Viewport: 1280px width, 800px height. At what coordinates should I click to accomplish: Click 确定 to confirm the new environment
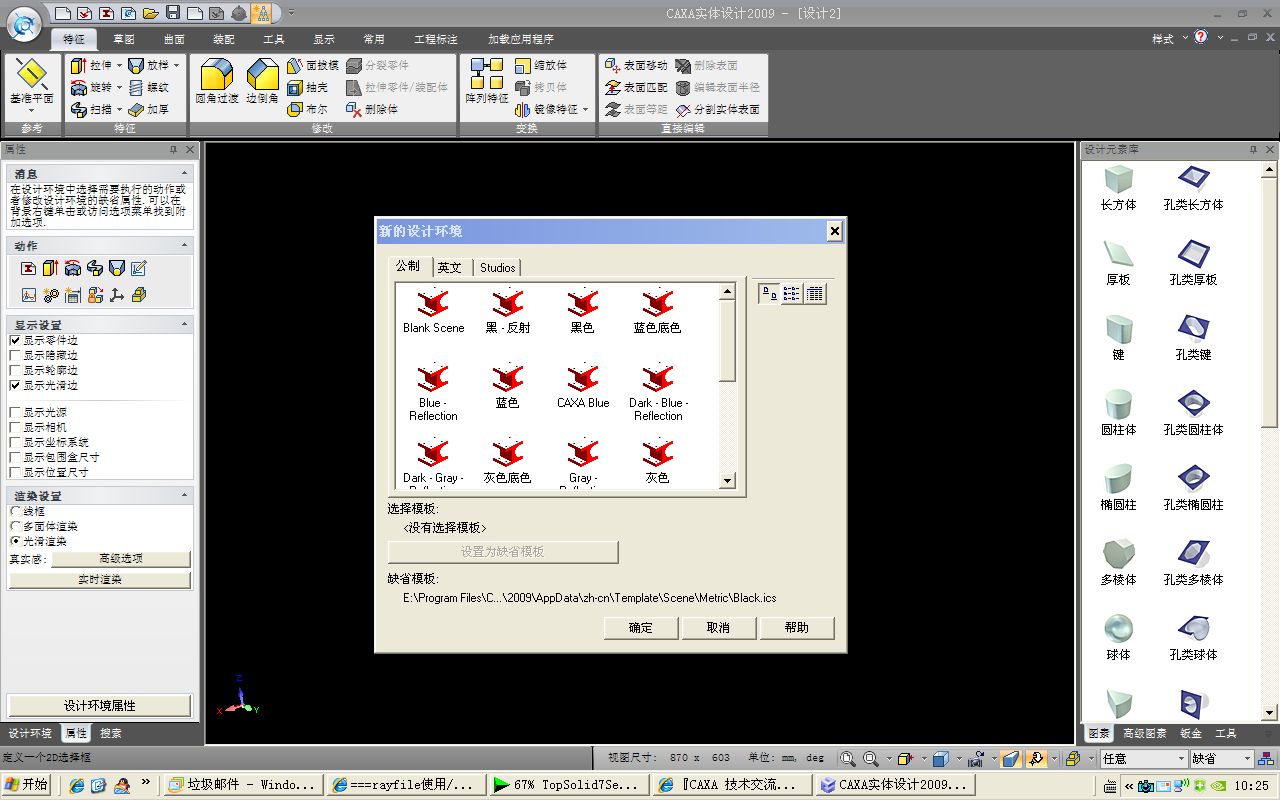click(641, 628)
